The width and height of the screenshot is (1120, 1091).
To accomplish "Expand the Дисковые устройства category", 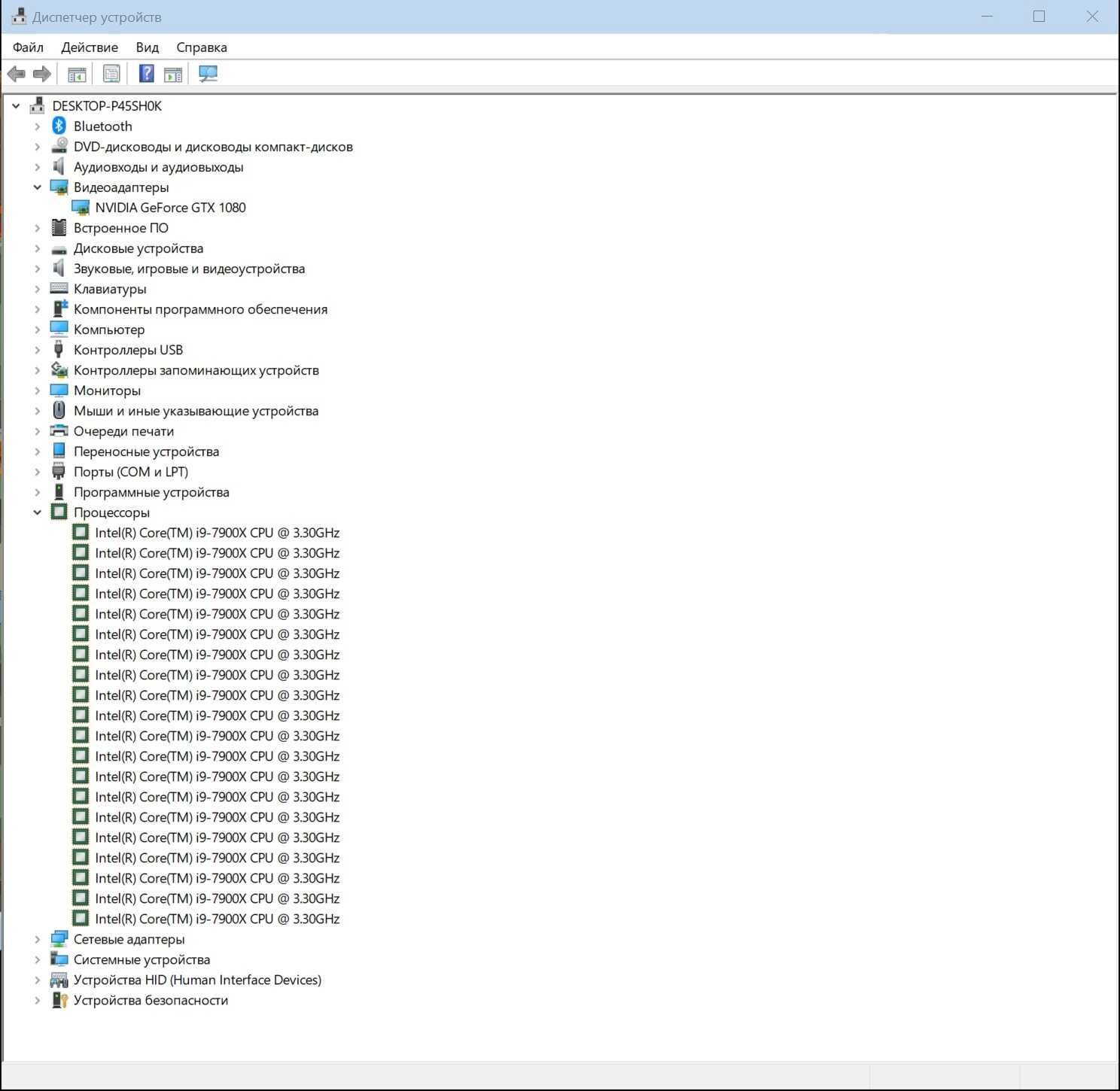I will point(37,248).
